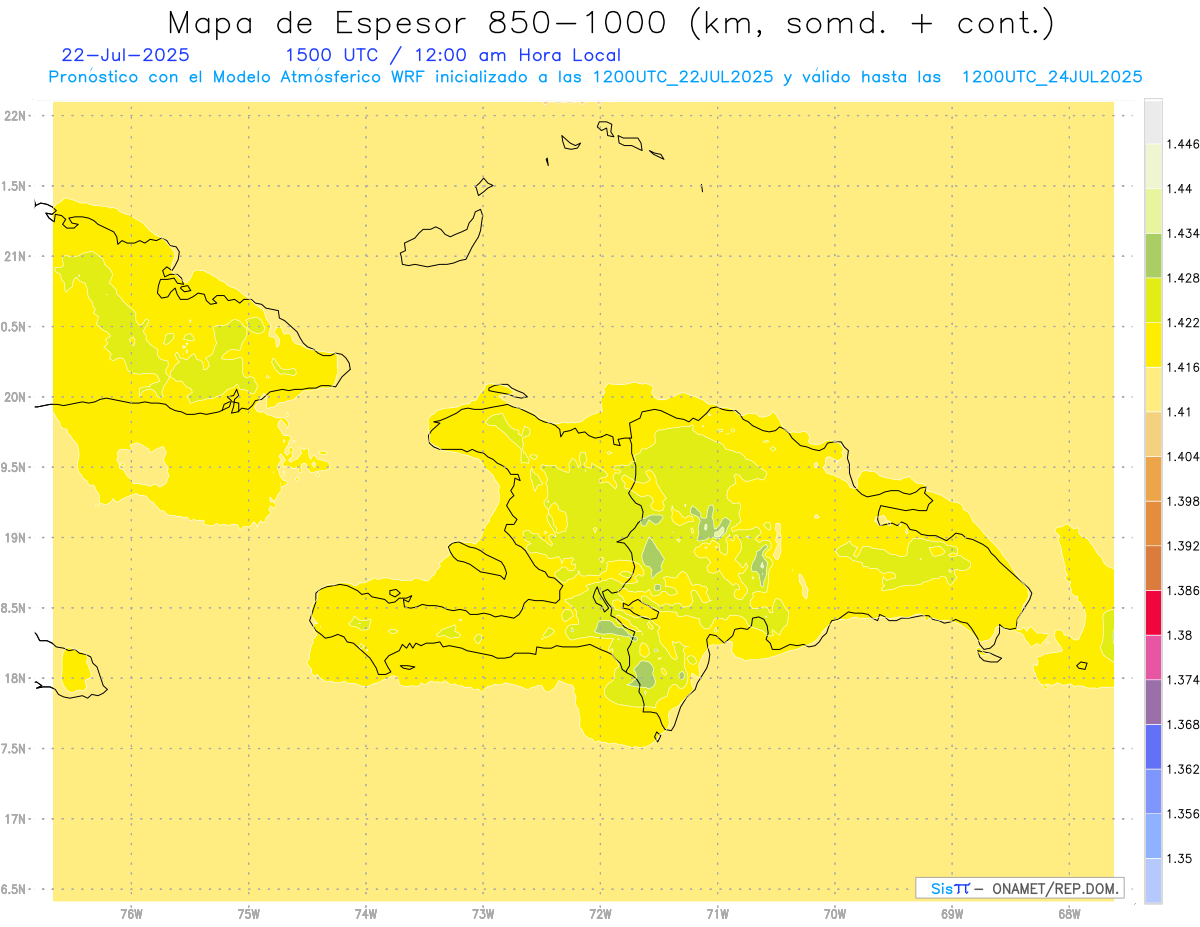Click the legend value '1.362'
Image resolution: width=1200 pixels, height=927 pixels.
1183,769
